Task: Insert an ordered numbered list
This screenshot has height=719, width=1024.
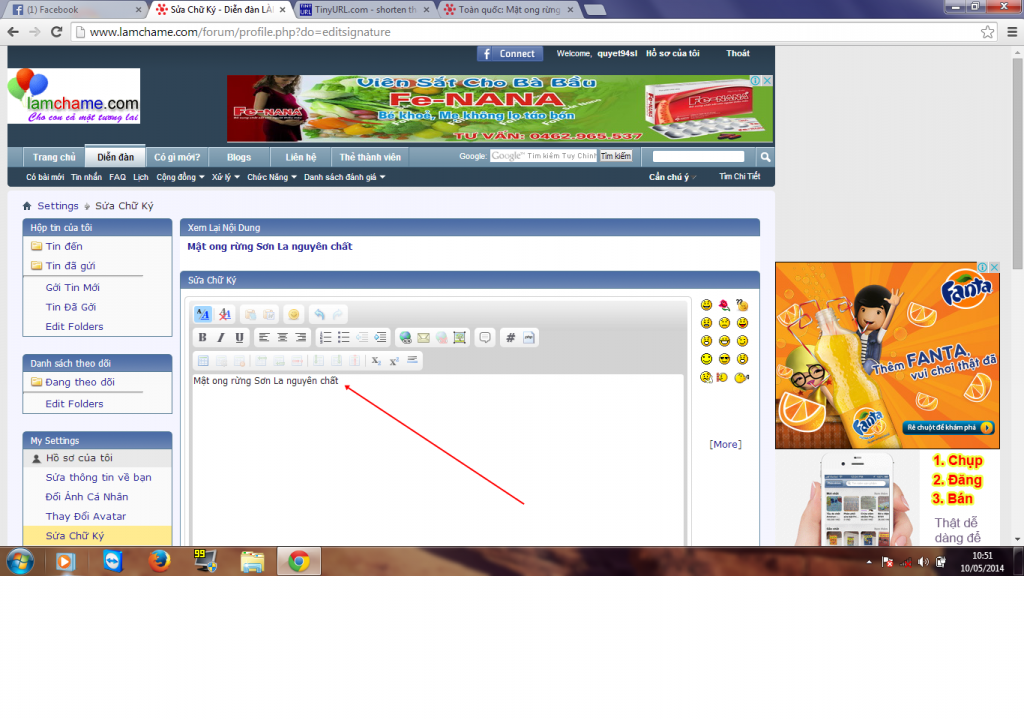Action: coord(325,338)
